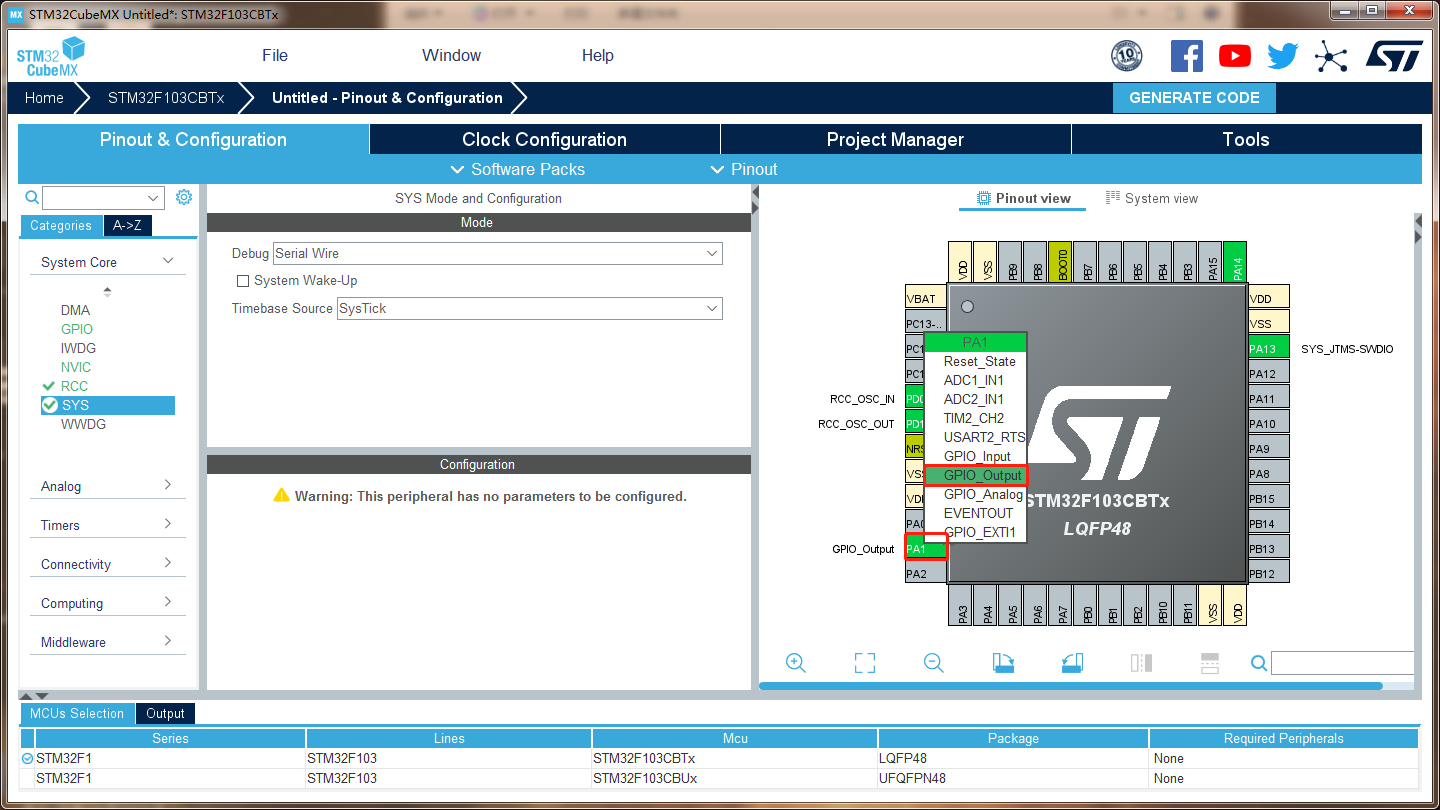Open the Software Packs dropdown
The width and height of the screenshot is (1440, 810).
(x=517, y=170)
